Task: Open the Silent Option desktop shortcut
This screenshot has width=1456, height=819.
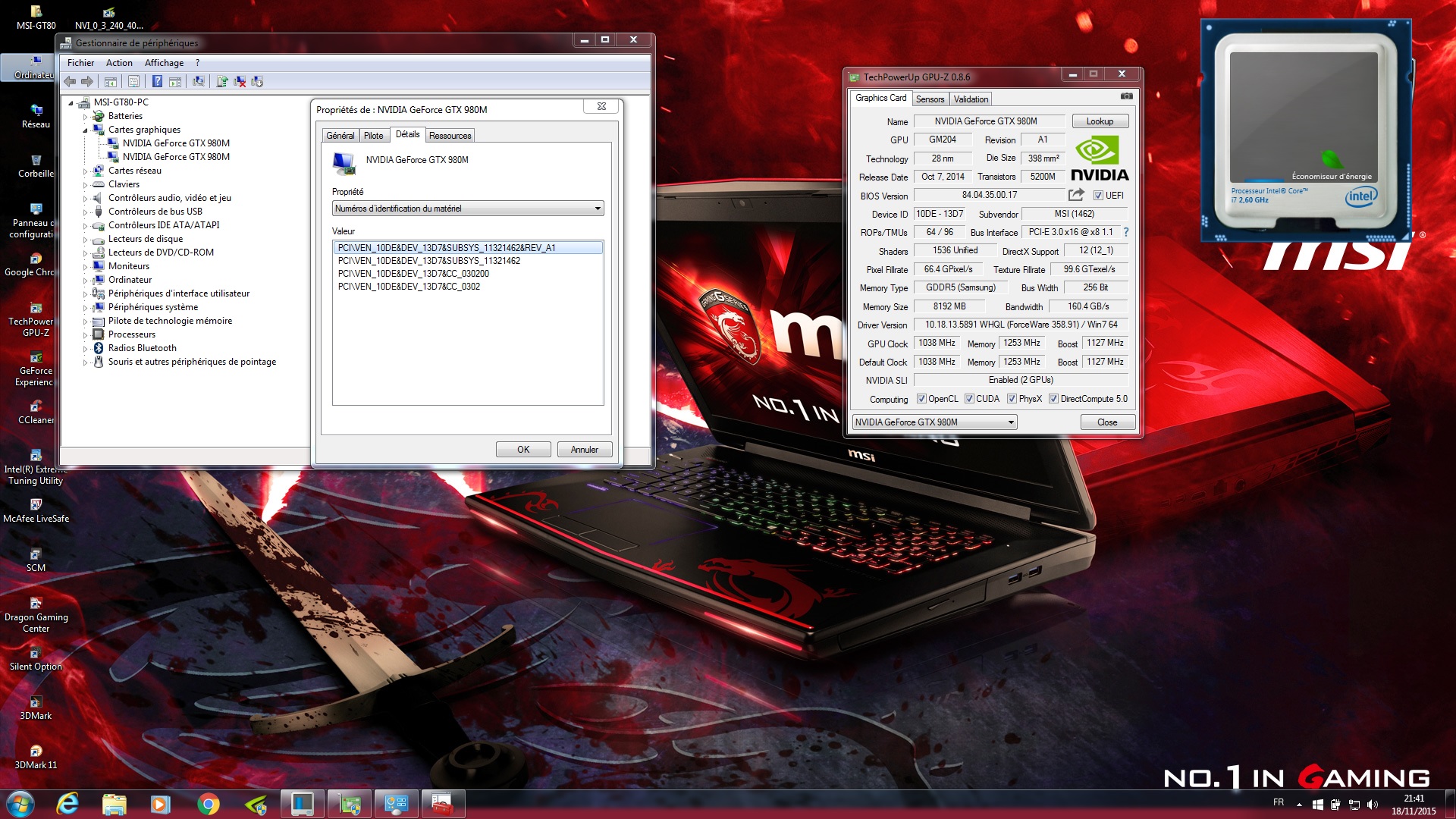Action: tap(36, 658)
